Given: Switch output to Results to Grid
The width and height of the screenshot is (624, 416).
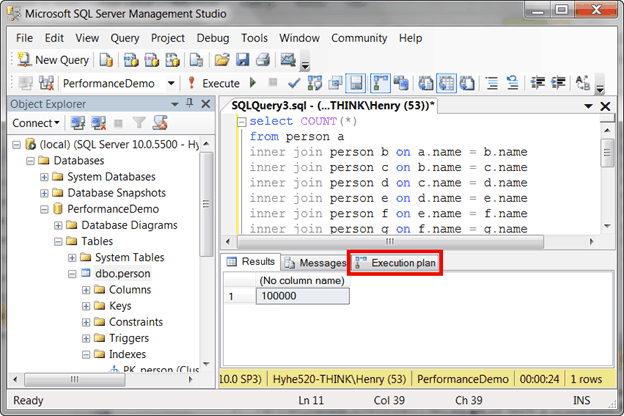Looking at the screenshot, I should coord(446,83).
